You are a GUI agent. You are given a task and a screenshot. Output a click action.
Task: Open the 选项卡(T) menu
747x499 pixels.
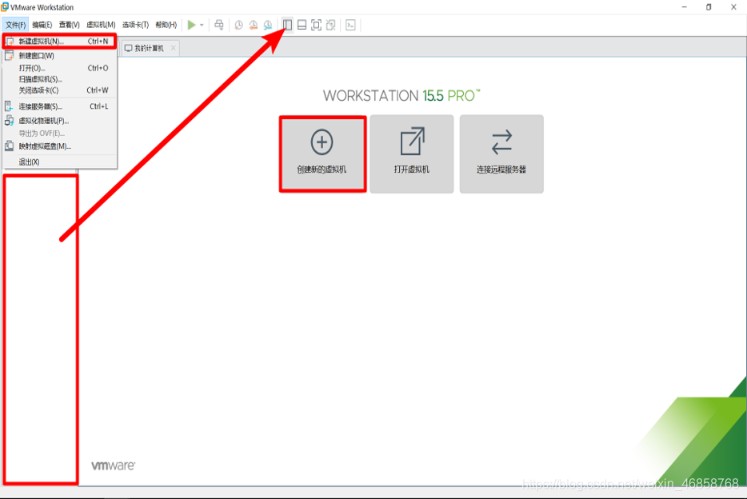click(136, 25)
